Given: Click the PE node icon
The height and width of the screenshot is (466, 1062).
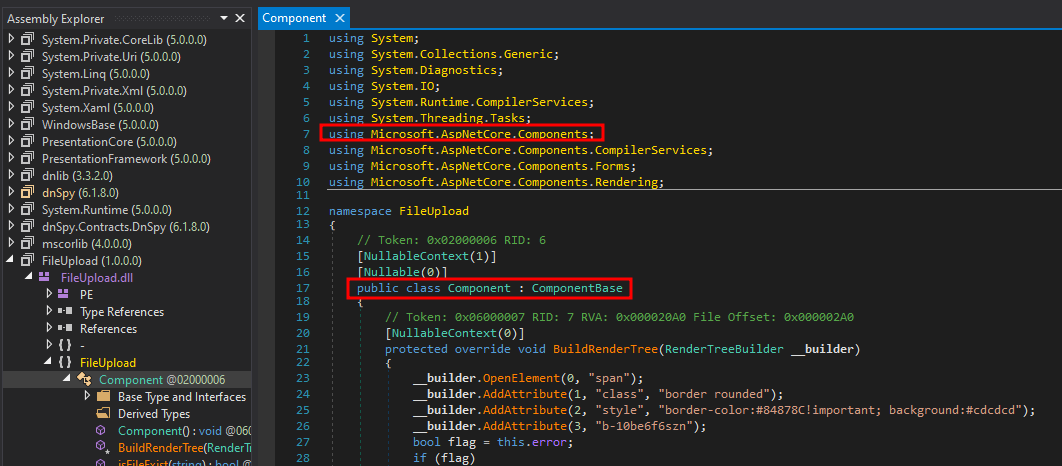Looking at the screenshot, I should pos(64,294).
